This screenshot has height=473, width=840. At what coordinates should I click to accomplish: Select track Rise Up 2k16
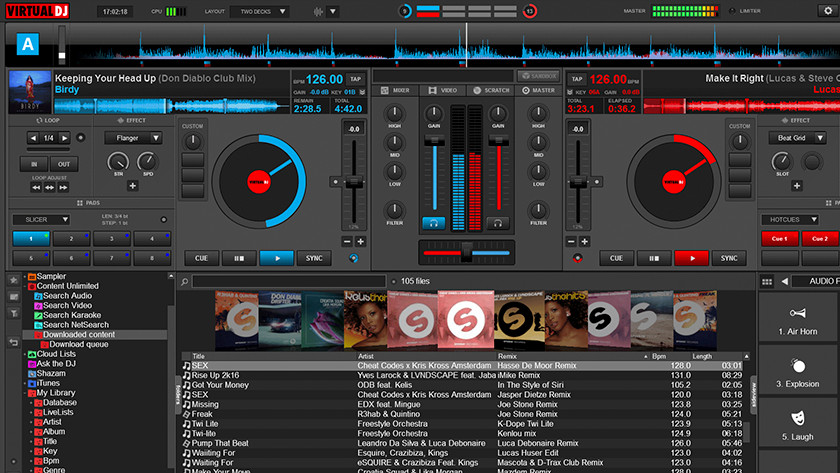point(464,376)
